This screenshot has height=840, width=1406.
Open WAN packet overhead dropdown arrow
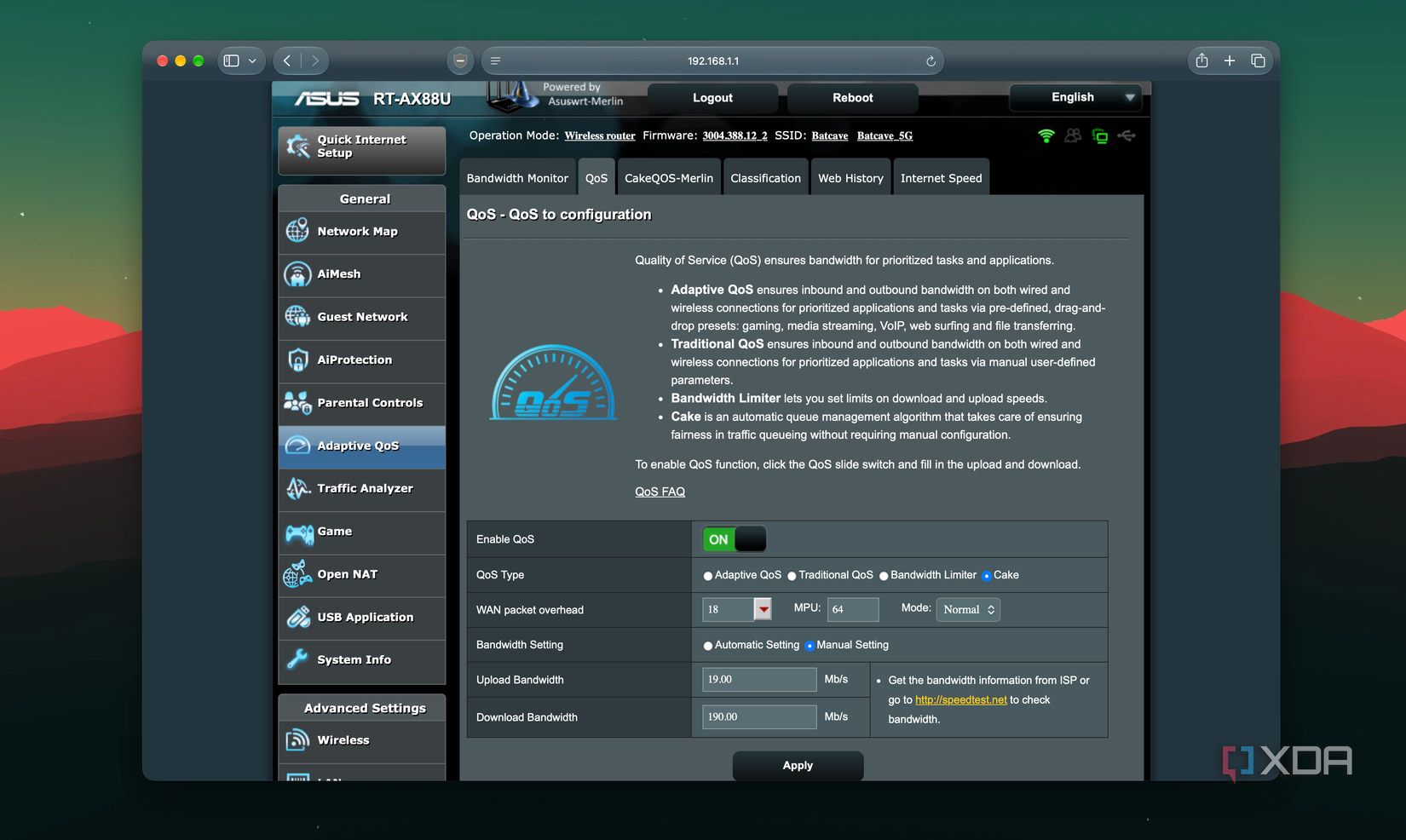click(x=764, y=609)
